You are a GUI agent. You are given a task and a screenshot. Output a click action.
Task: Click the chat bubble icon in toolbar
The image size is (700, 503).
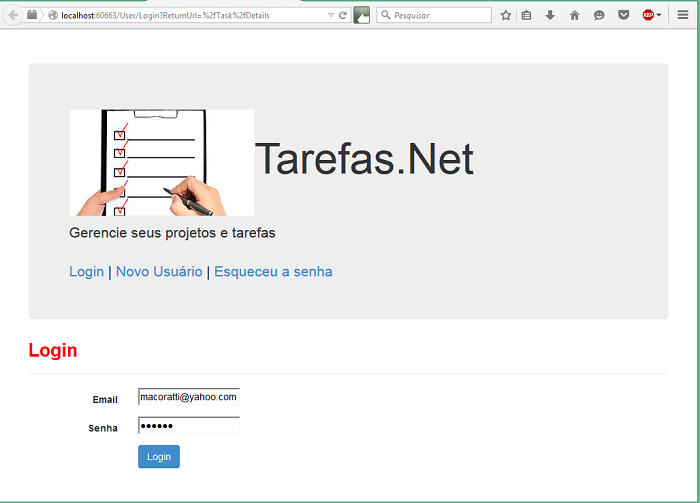(x=599, y=15)
